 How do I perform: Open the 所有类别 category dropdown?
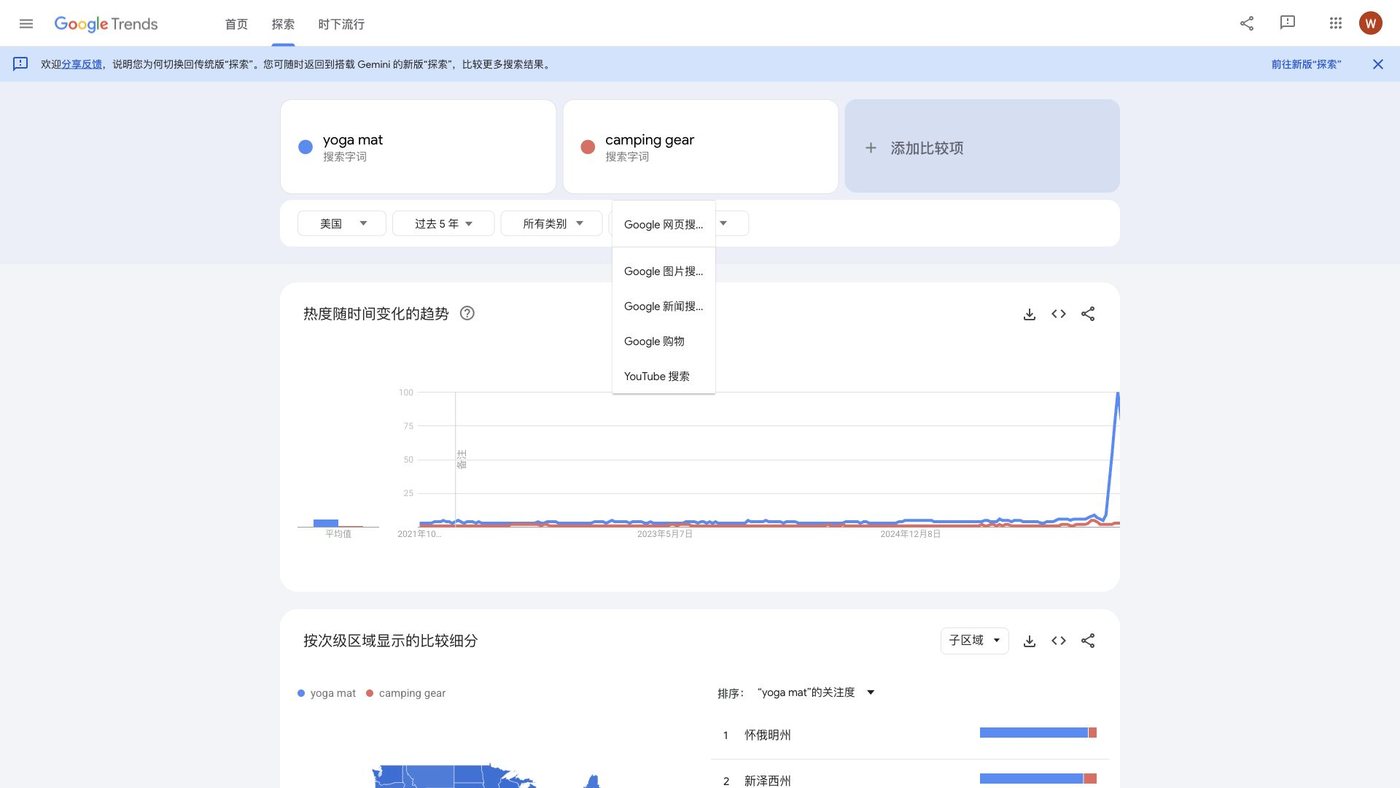tap(551, 224)
